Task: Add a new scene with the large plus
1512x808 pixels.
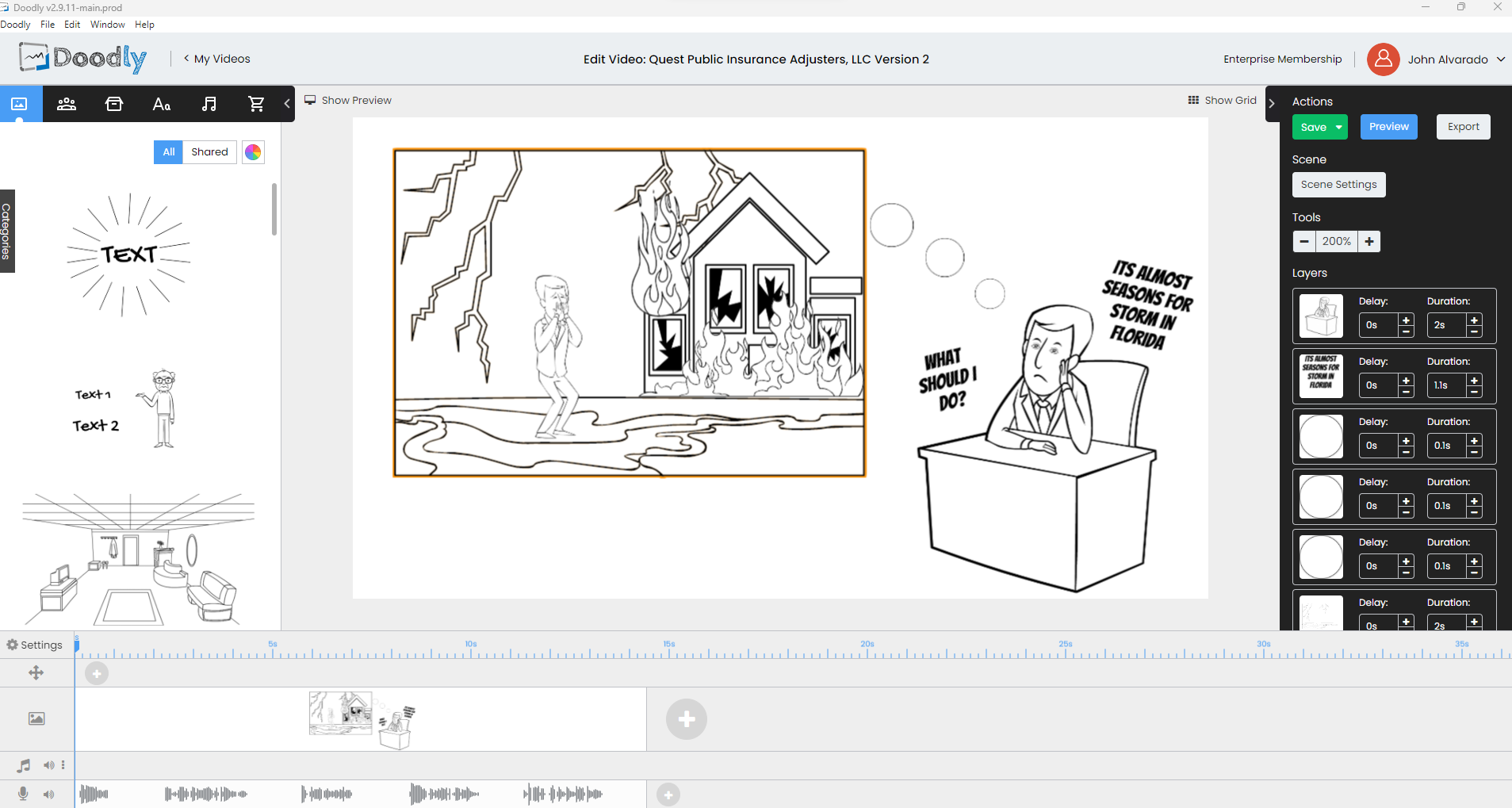Action: coord(687,719)
